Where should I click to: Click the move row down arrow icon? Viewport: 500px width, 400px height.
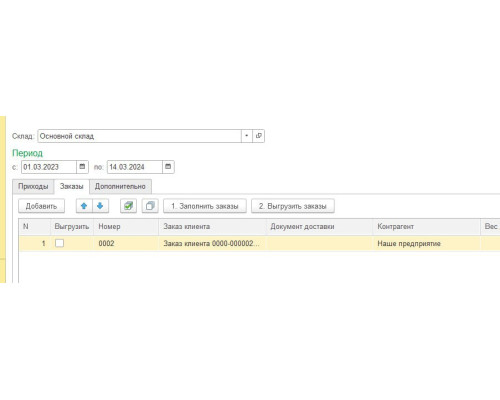point(100,206)
